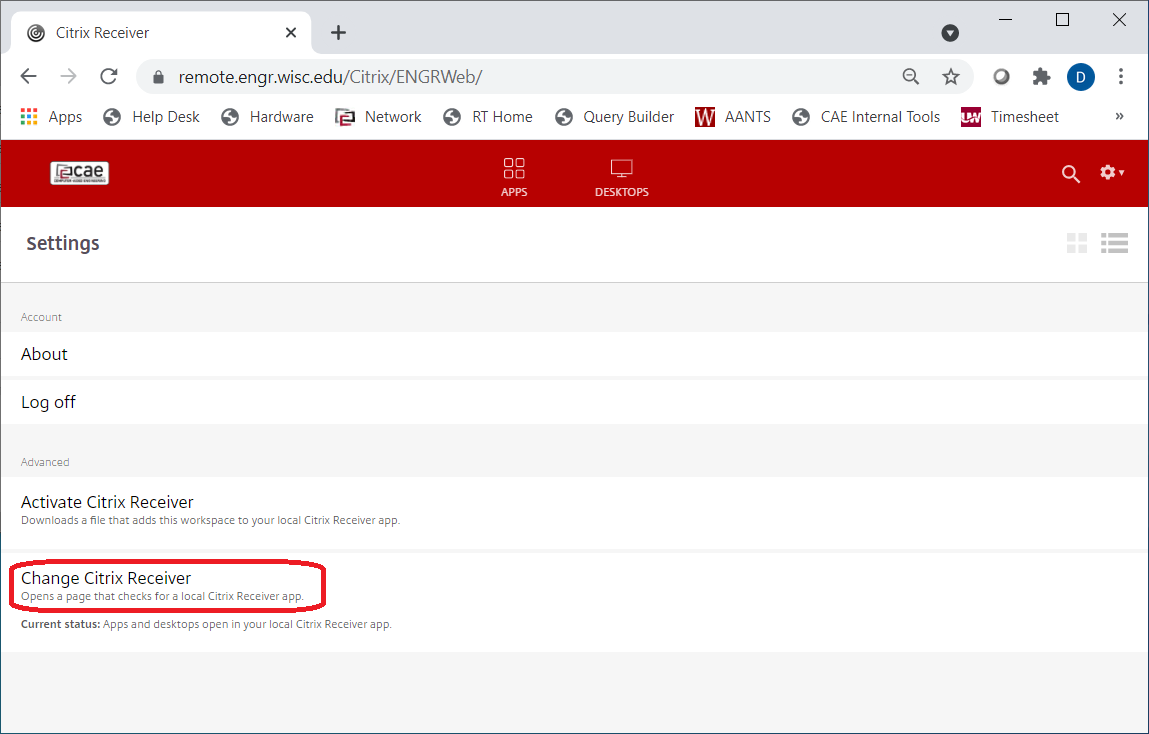
Task: Close the Citrix Receiver tab
Action: [291, 32]
